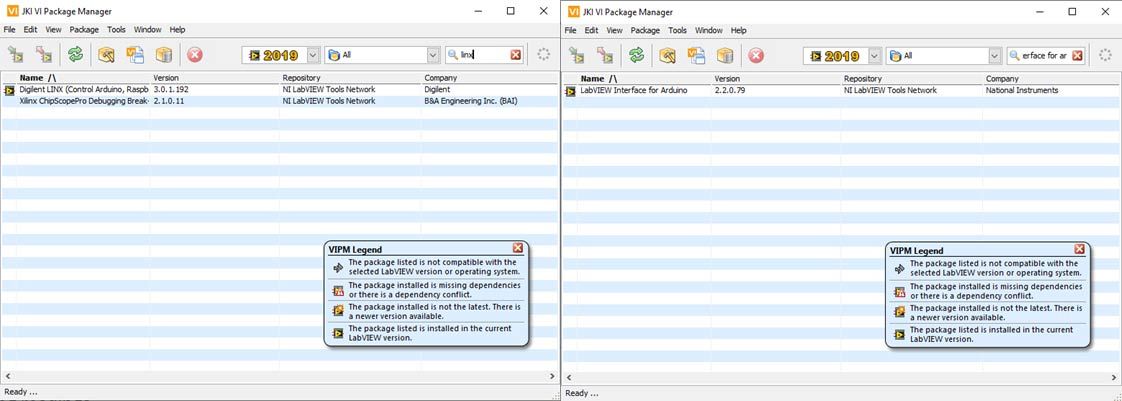Open Package menu in the Arduino-search window
The height and width of the screenshot is (401, 1122).
click(645, 30)
